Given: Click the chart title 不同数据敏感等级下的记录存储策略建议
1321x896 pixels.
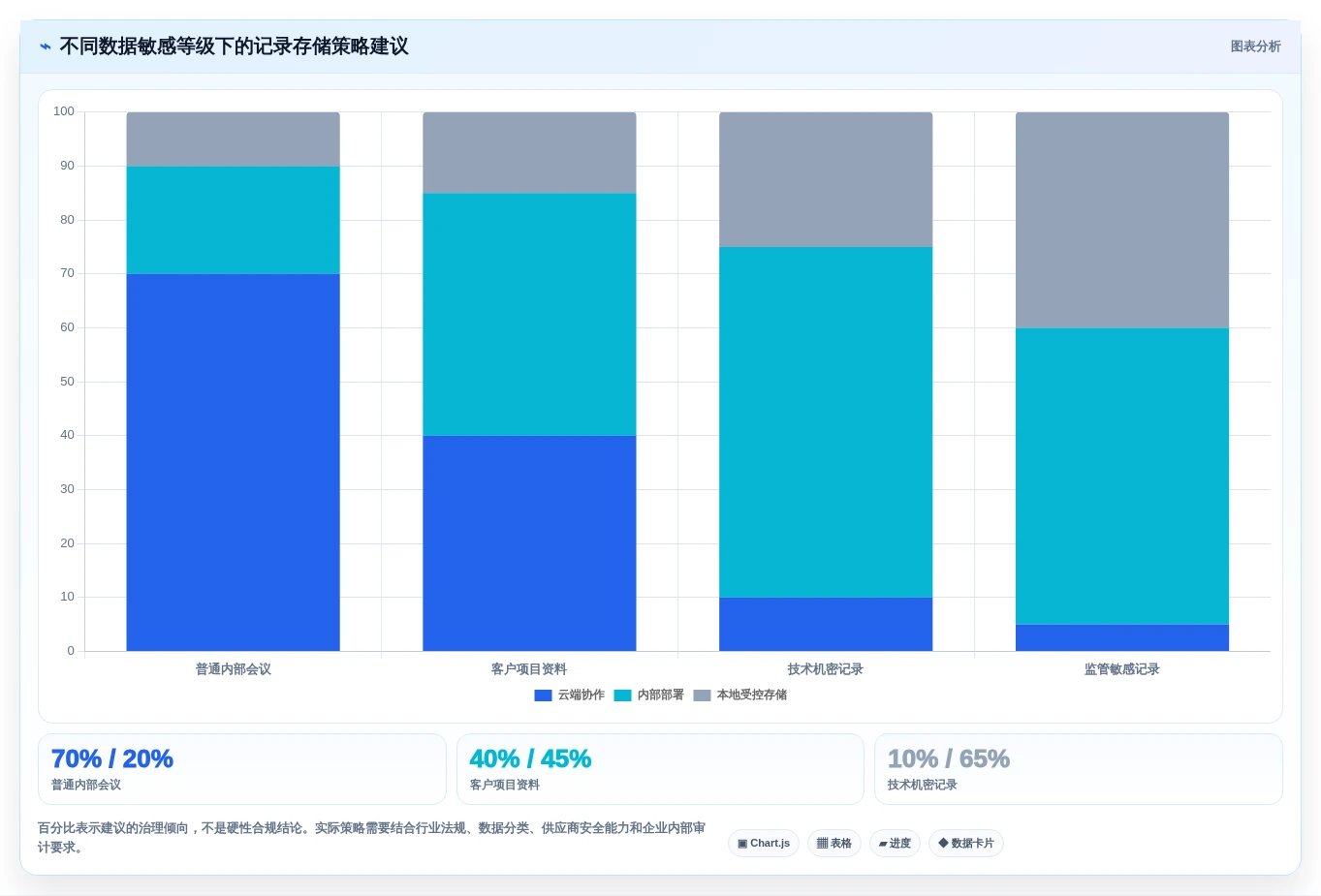Looking at the screenshot, I should coord(234,46).
